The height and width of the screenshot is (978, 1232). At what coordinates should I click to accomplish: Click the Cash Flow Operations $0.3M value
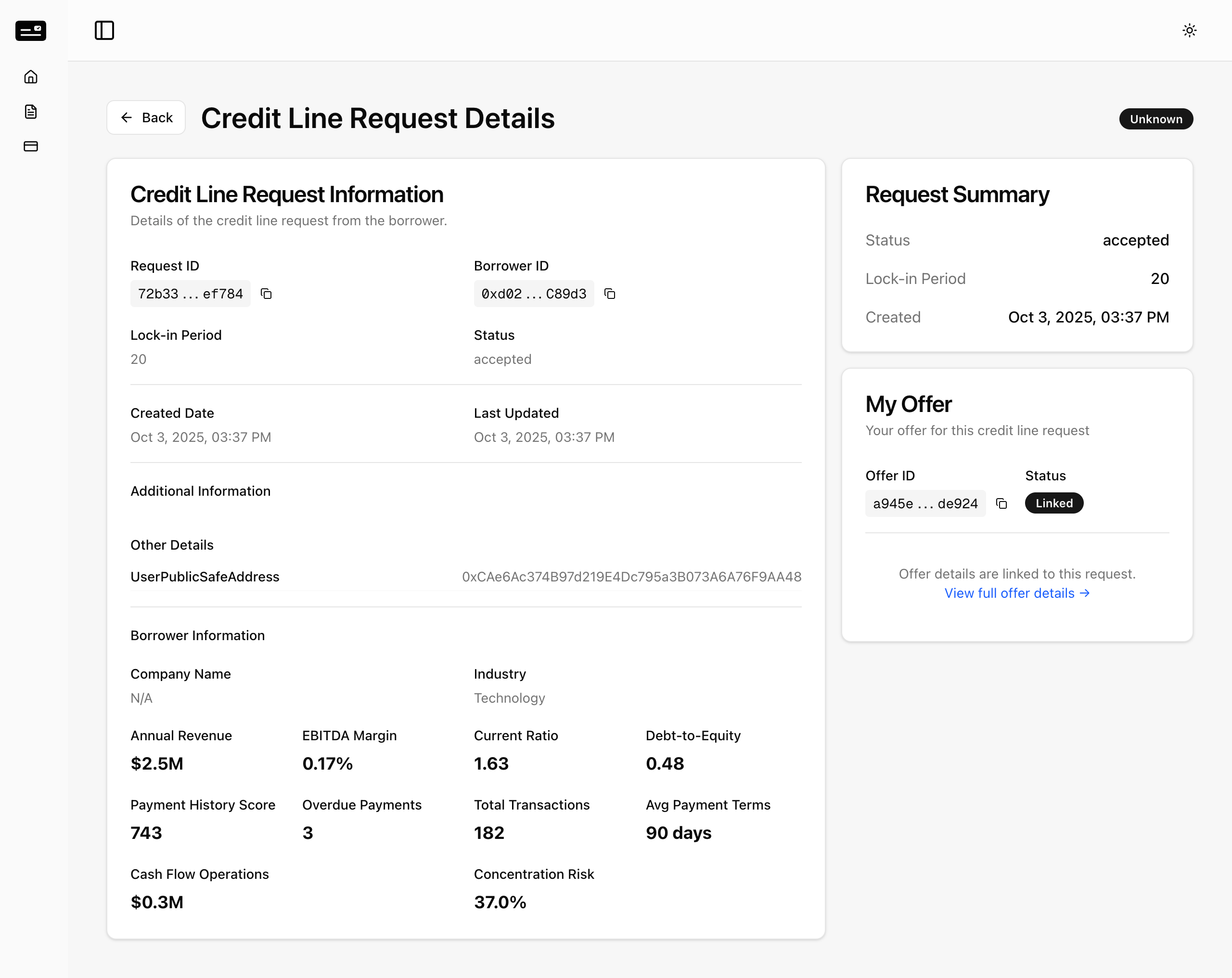(x=157, y=902)
